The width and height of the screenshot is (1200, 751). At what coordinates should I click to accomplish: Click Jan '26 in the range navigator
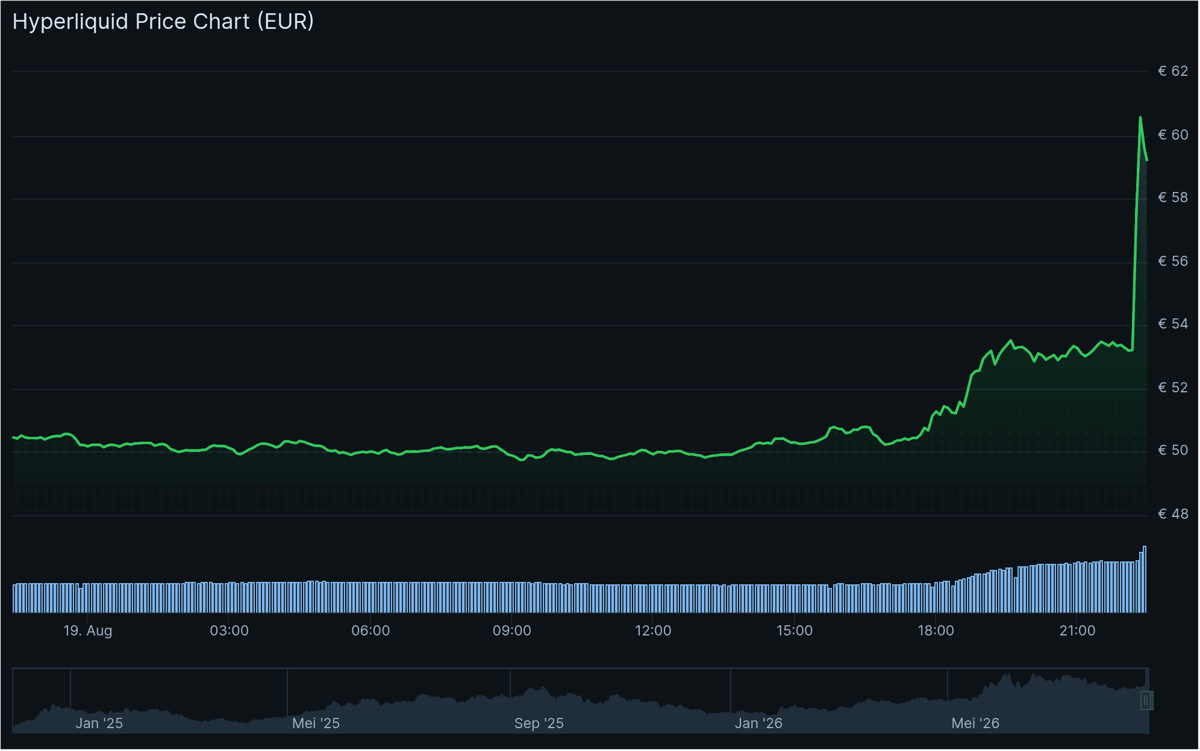(x=759, y=723)
